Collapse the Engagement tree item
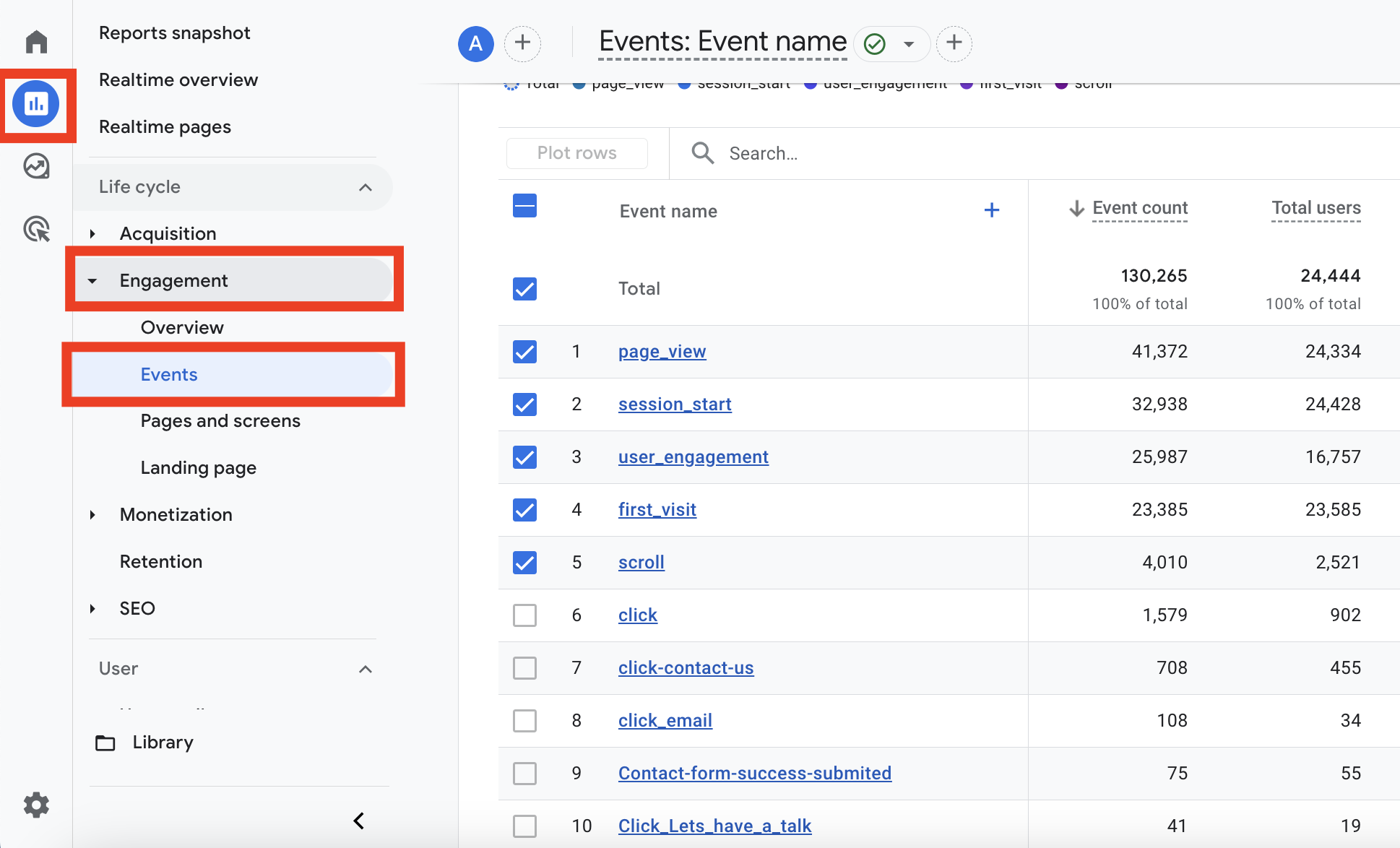The width and height of the screenshot is (1400, 848). (x=92, y=281)
